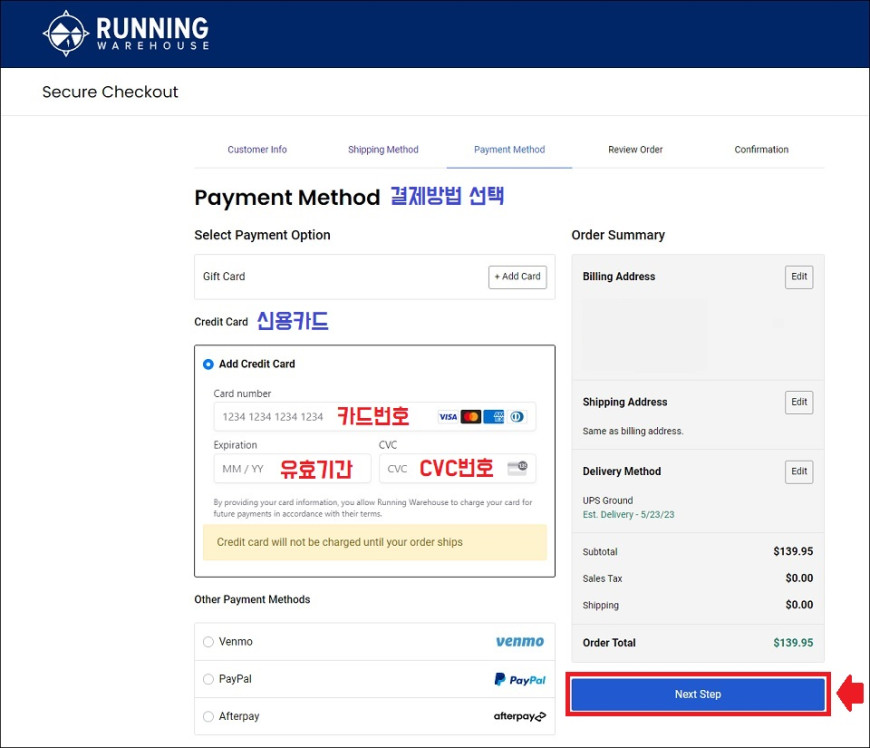The image size is (870, 748).
Task: Go to the Shipping Method step tab
Action: pyautogui.click(x=383, y=149)
